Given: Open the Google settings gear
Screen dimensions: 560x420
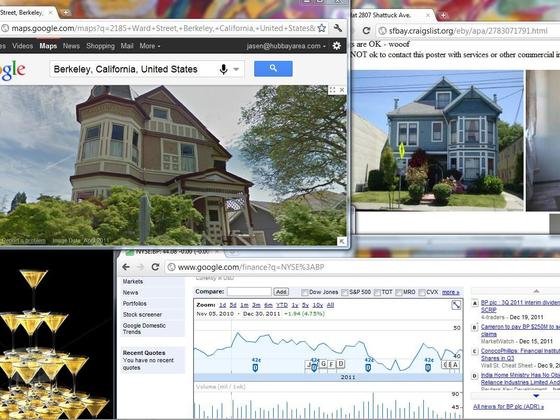Looking at the screenshot, I should [x=336, y=46].
